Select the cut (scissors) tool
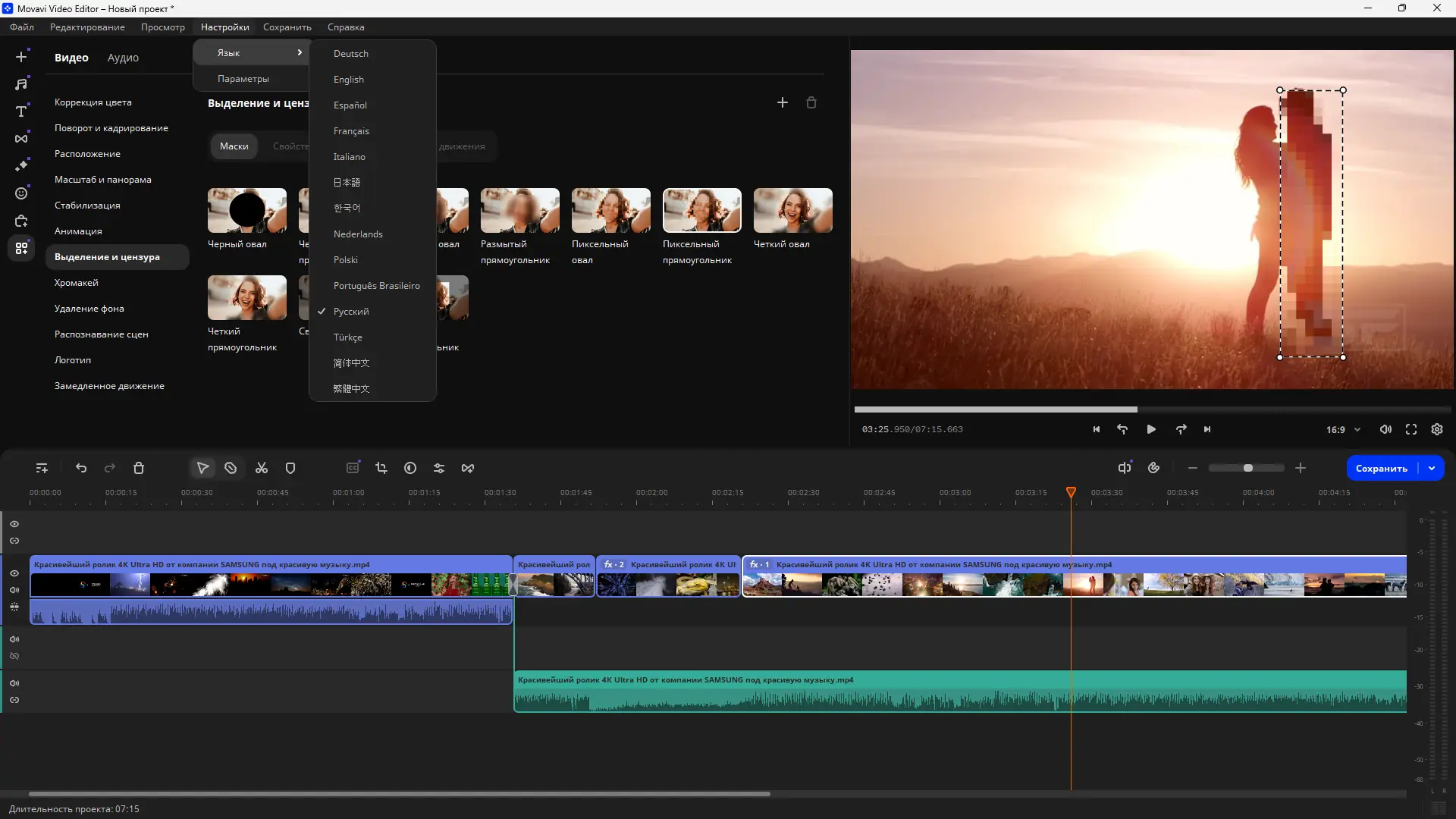Image resolution: width=1456 pixels, height=819 pixels. 262,469
